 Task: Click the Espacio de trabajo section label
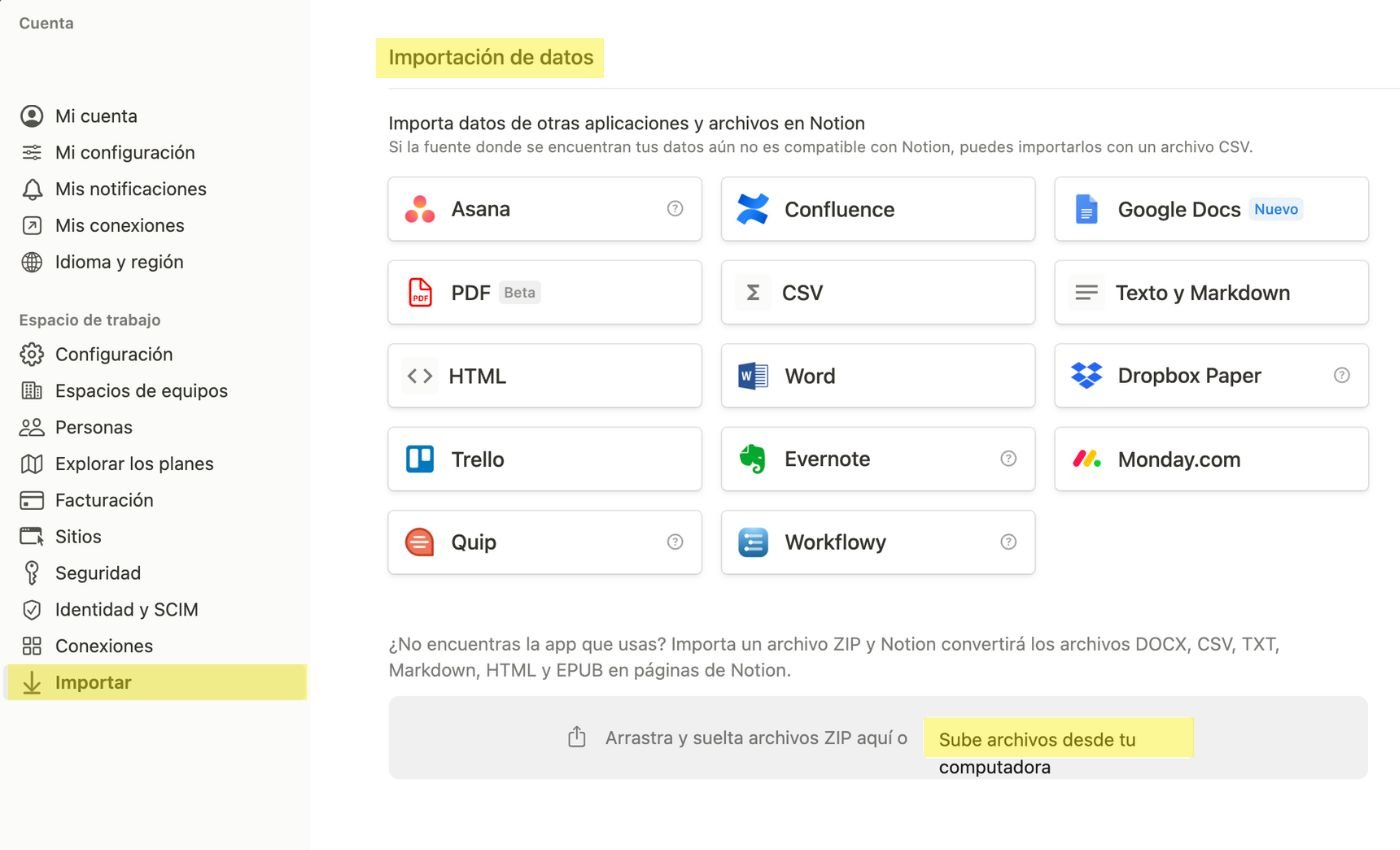(90, 320)
